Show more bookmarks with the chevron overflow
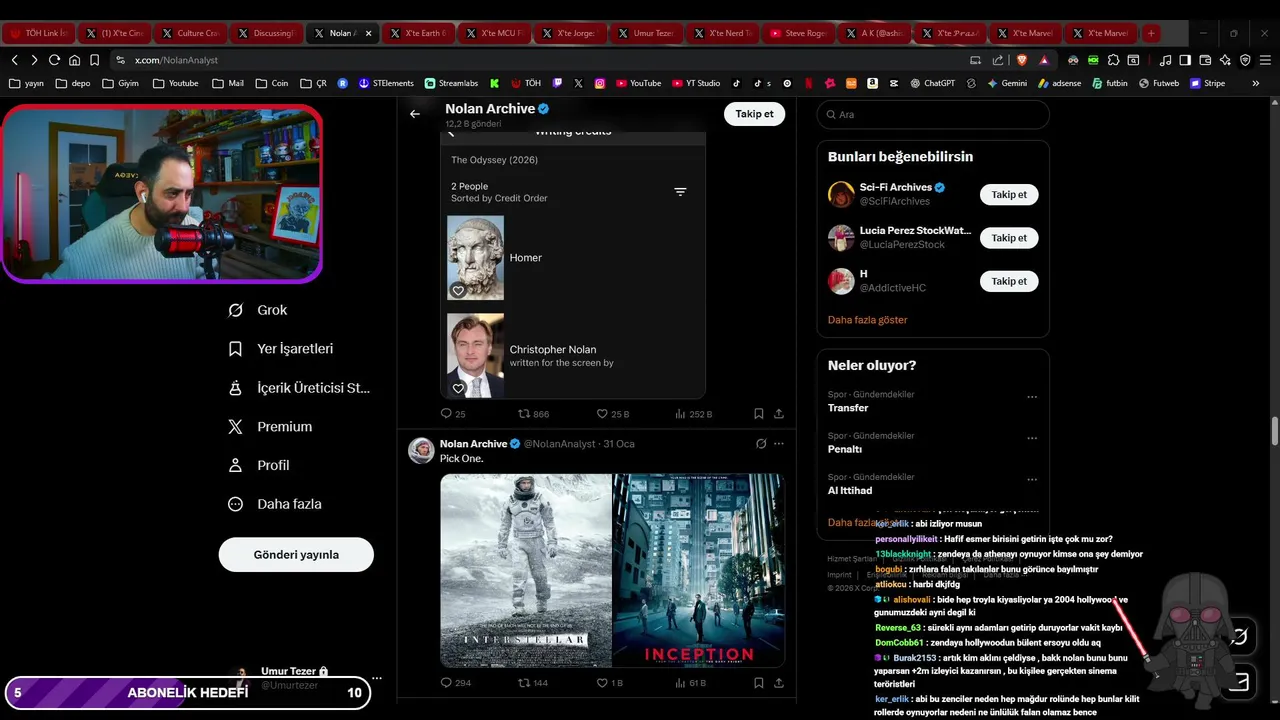 coord(1256,83)
